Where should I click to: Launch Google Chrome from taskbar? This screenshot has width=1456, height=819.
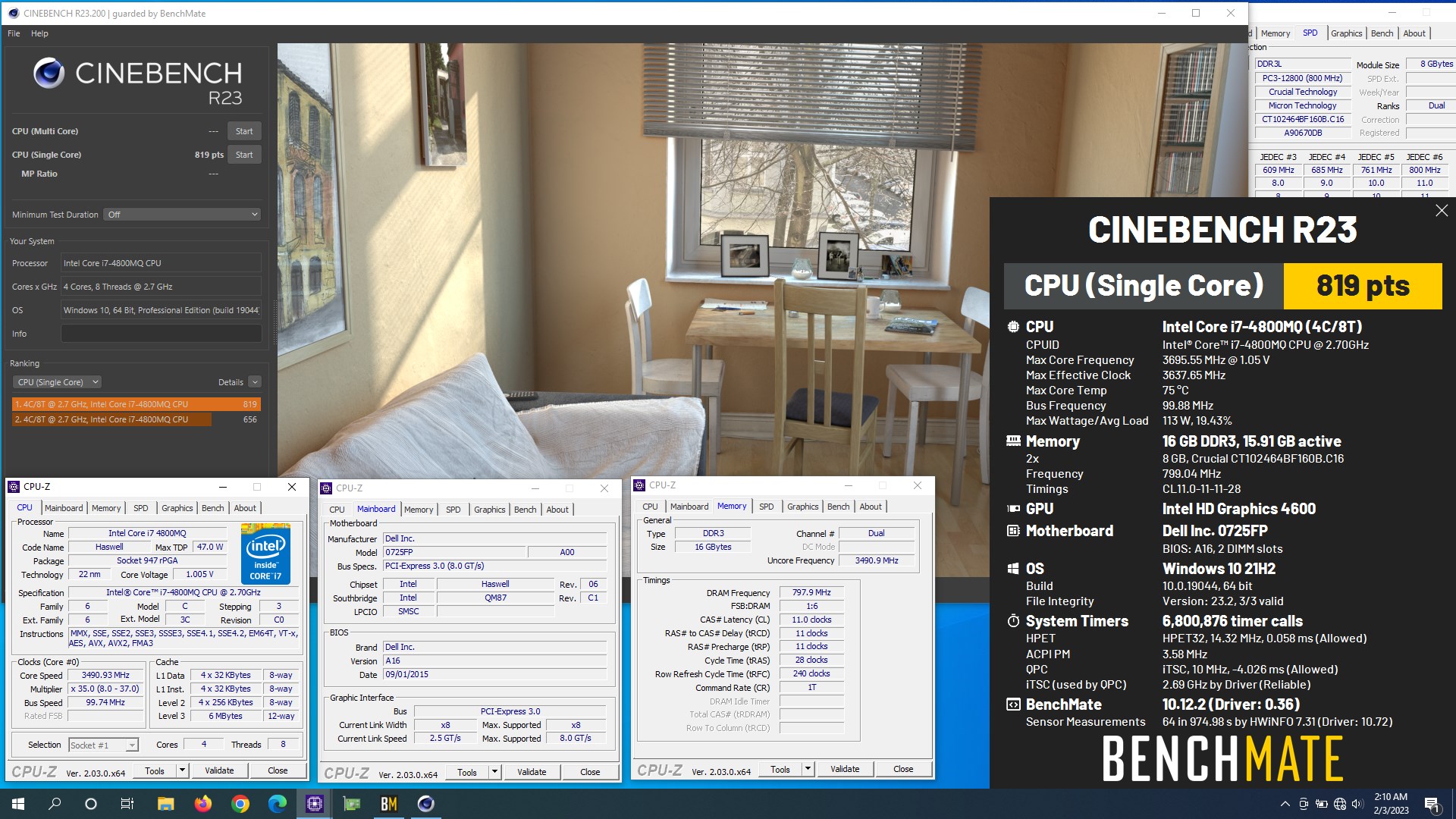[240, 804]
